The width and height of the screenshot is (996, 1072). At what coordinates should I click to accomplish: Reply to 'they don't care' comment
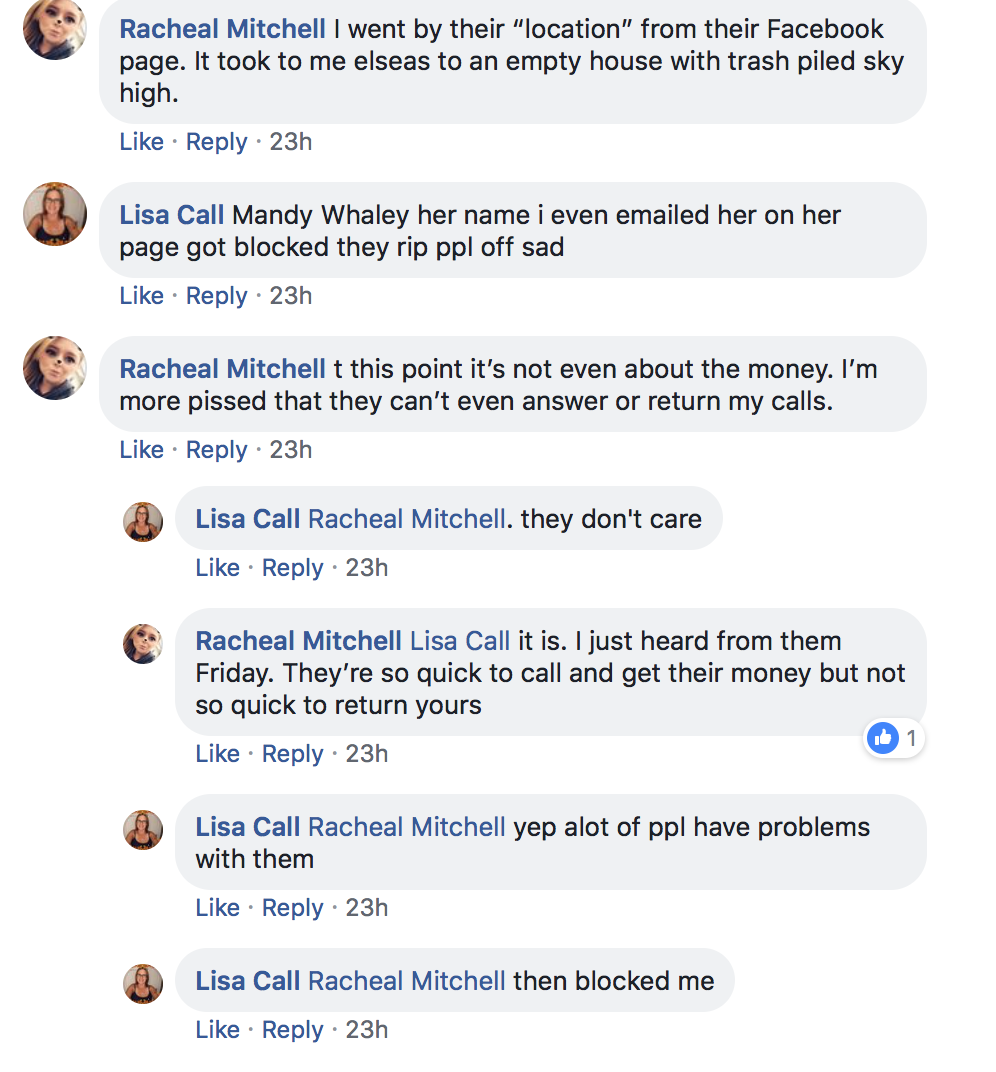pos(293,567)
